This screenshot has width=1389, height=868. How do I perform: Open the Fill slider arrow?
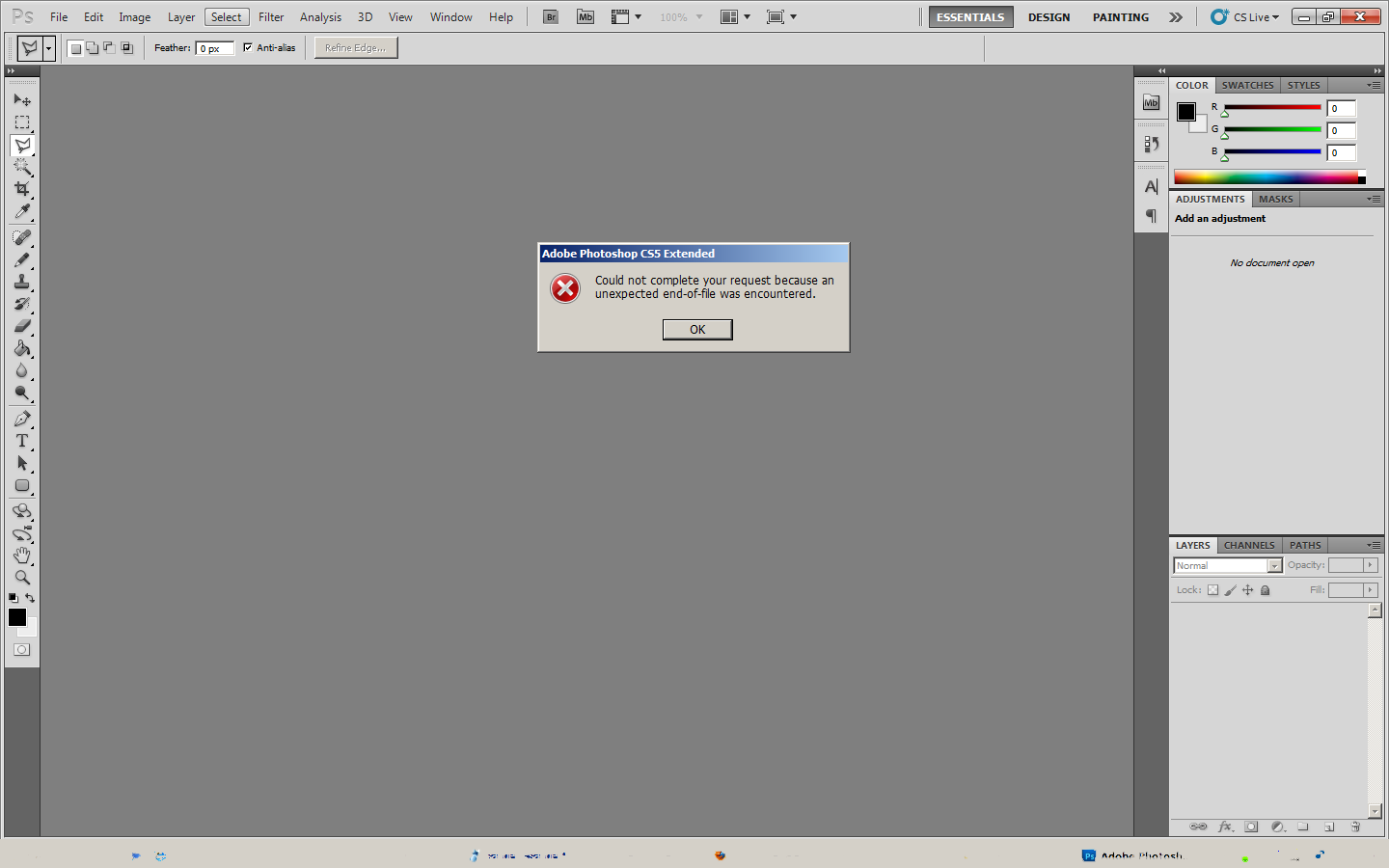click(1370, 590)
